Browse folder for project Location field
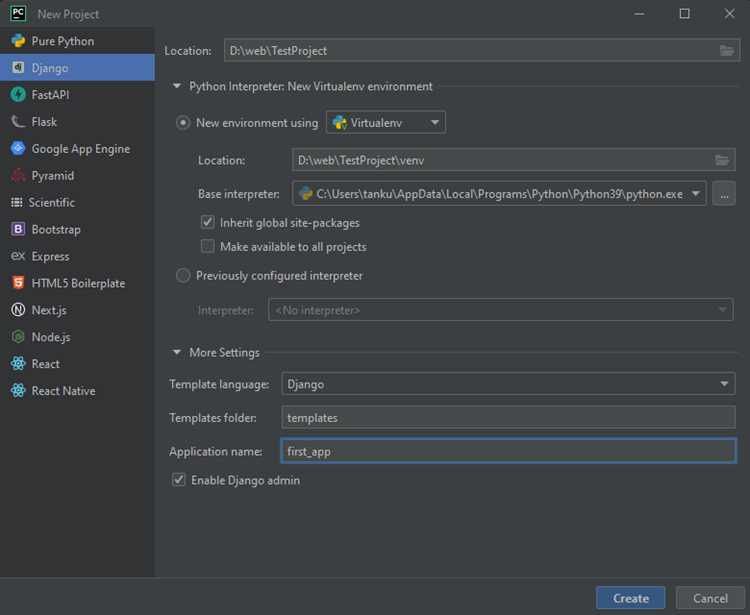Screen dimensions: 750x615 (x=727, y=50)
